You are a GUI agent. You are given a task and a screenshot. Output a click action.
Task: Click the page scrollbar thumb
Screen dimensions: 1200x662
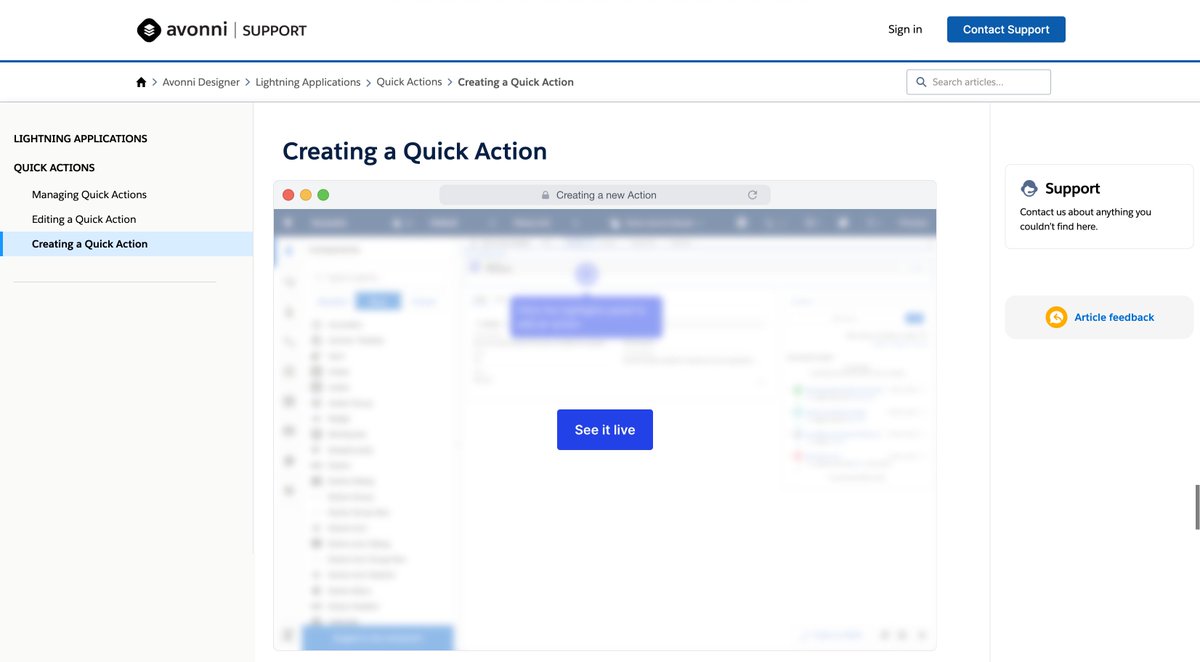tap(1197, 507)
